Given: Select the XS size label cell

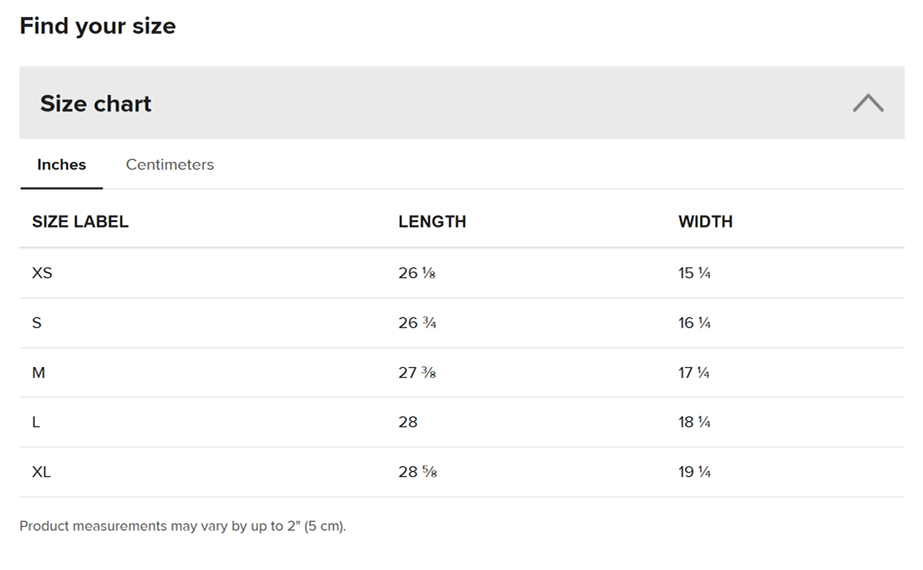Looking at the screenshot, I should 42,273.
